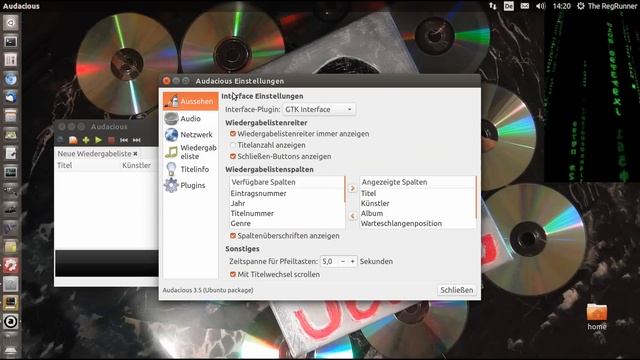Click the 14:20 clock in top panel
Screen dimensions: 640x360
pos(562,6)
